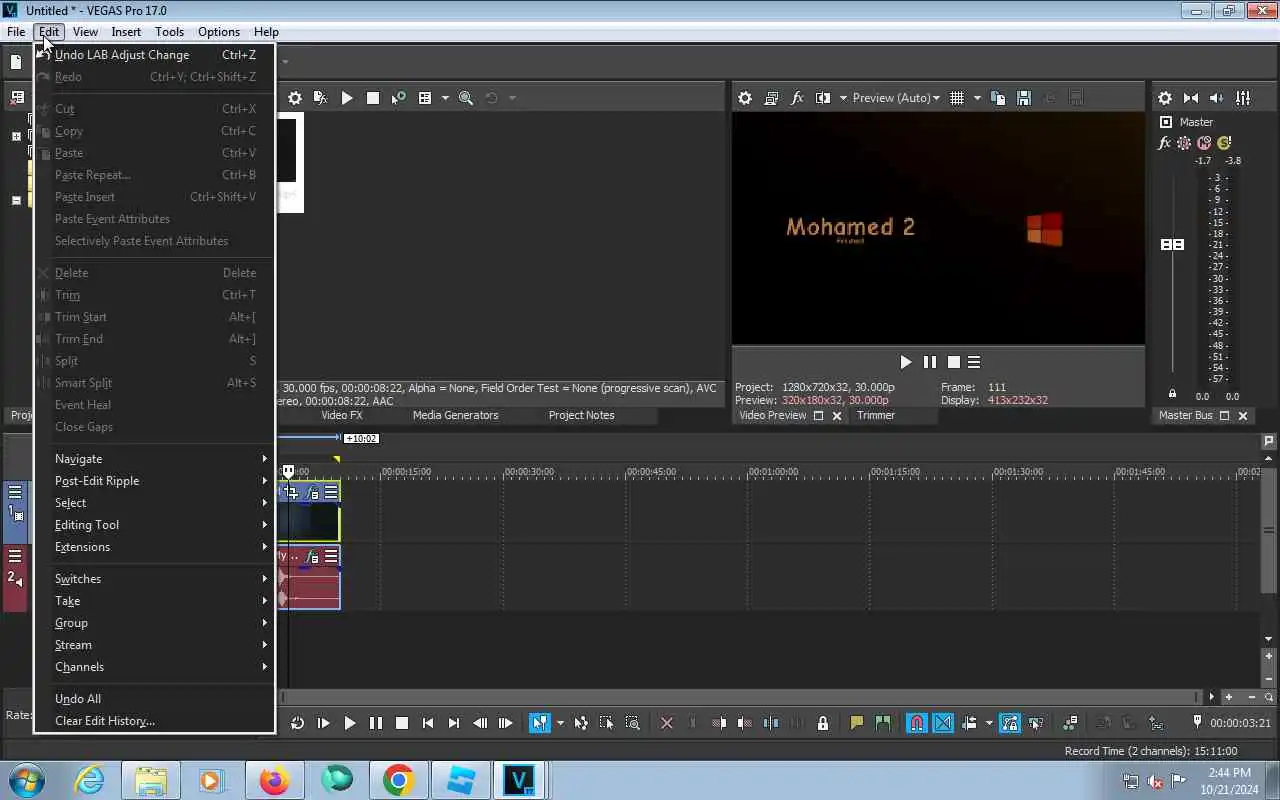Insert a region with the green icon
Screen dimensions: 1280x800
pyautogui.click(x=882, y=723)
